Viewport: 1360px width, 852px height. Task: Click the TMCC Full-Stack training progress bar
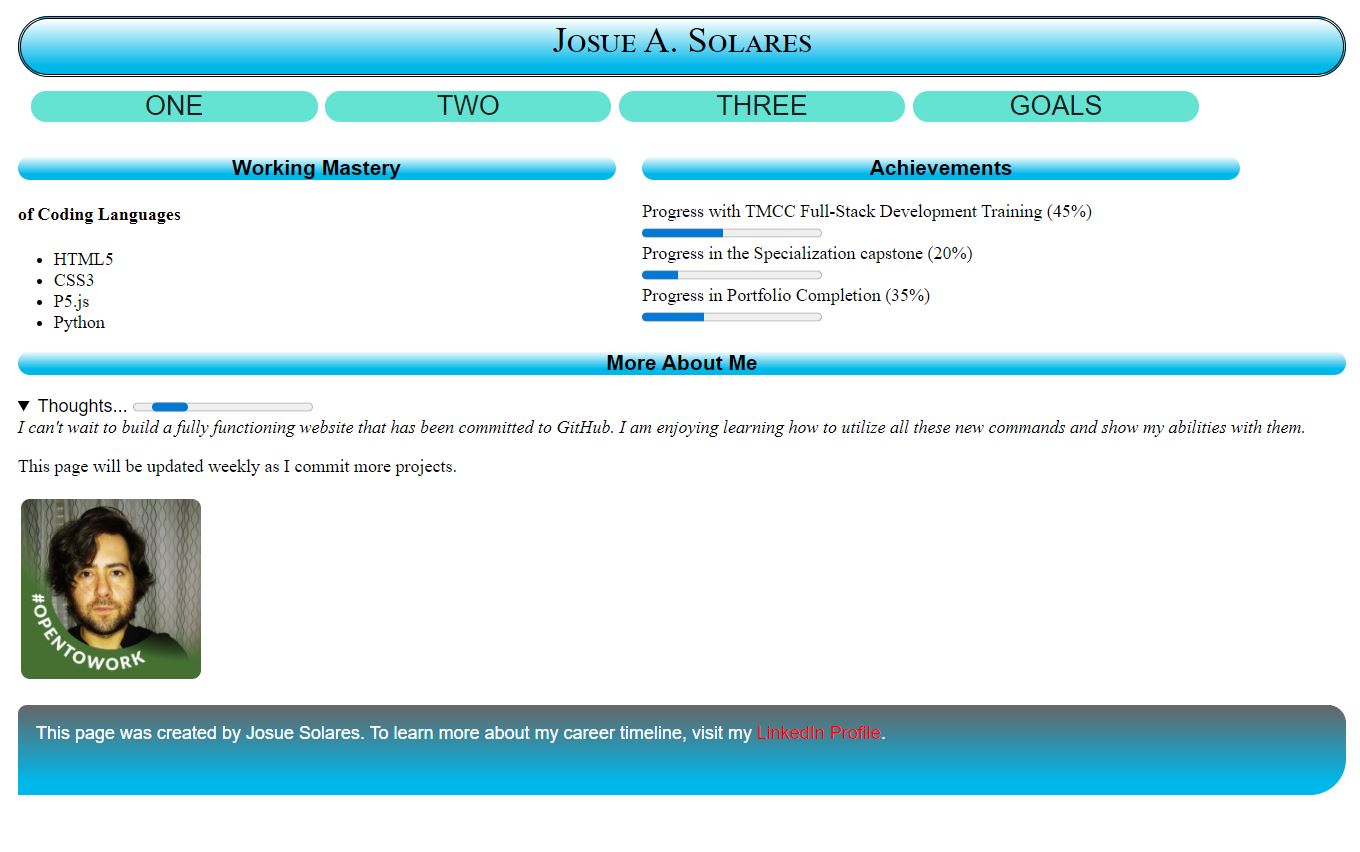pos(731,233)
